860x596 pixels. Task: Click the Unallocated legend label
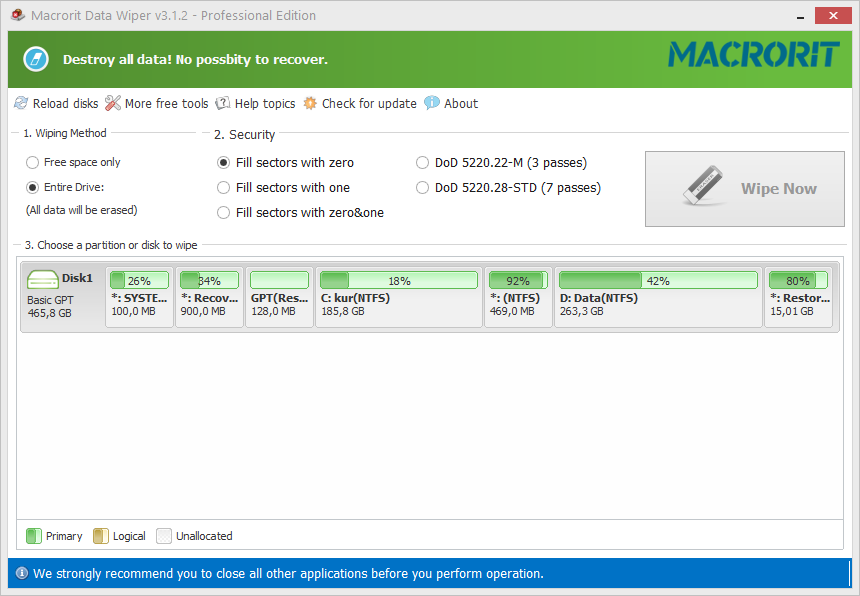[204, 536]
